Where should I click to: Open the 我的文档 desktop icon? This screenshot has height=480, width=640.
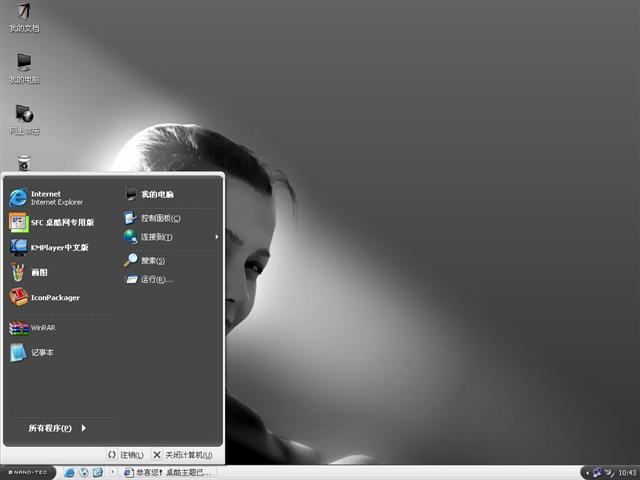pyautogui.click(x=24, y=17)
